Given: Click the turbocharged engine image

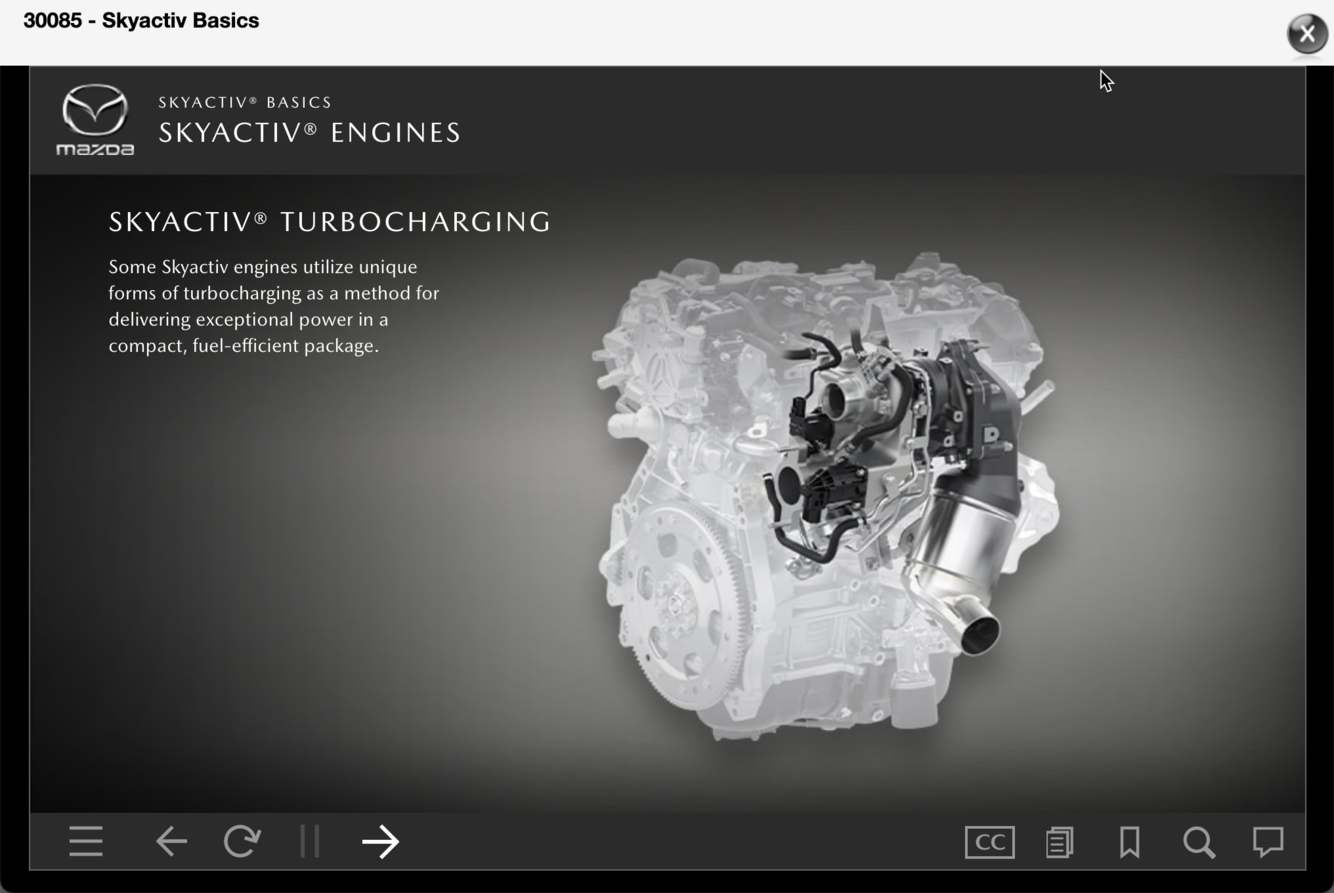Looking at the screenshot, I should pyautogui.click(x=827, y=497).
